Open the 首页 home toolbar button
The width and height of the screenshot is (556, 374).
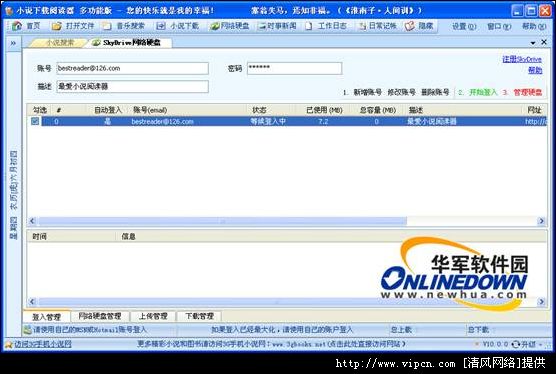[x=27, y=26]
